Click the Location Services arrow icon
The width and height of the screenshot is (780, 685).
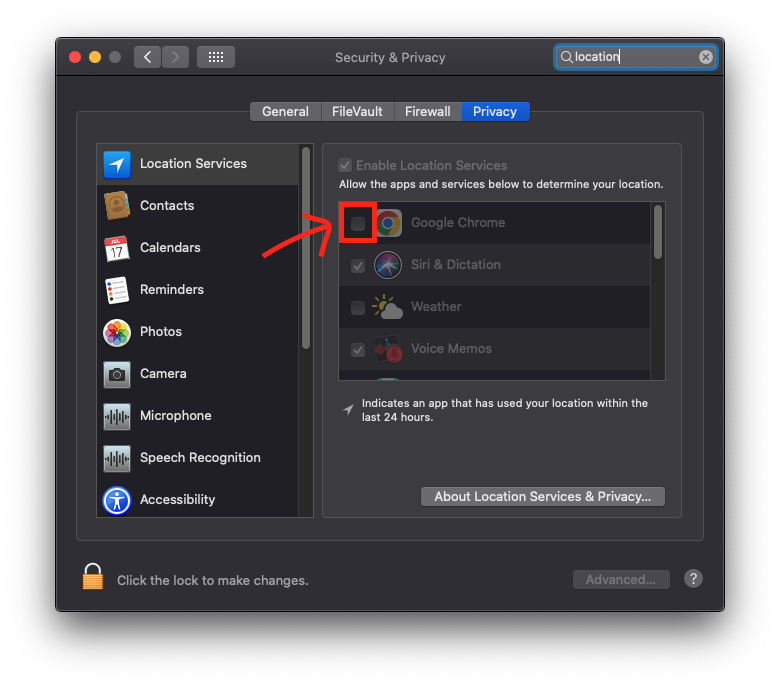click(x=117, y=164)
